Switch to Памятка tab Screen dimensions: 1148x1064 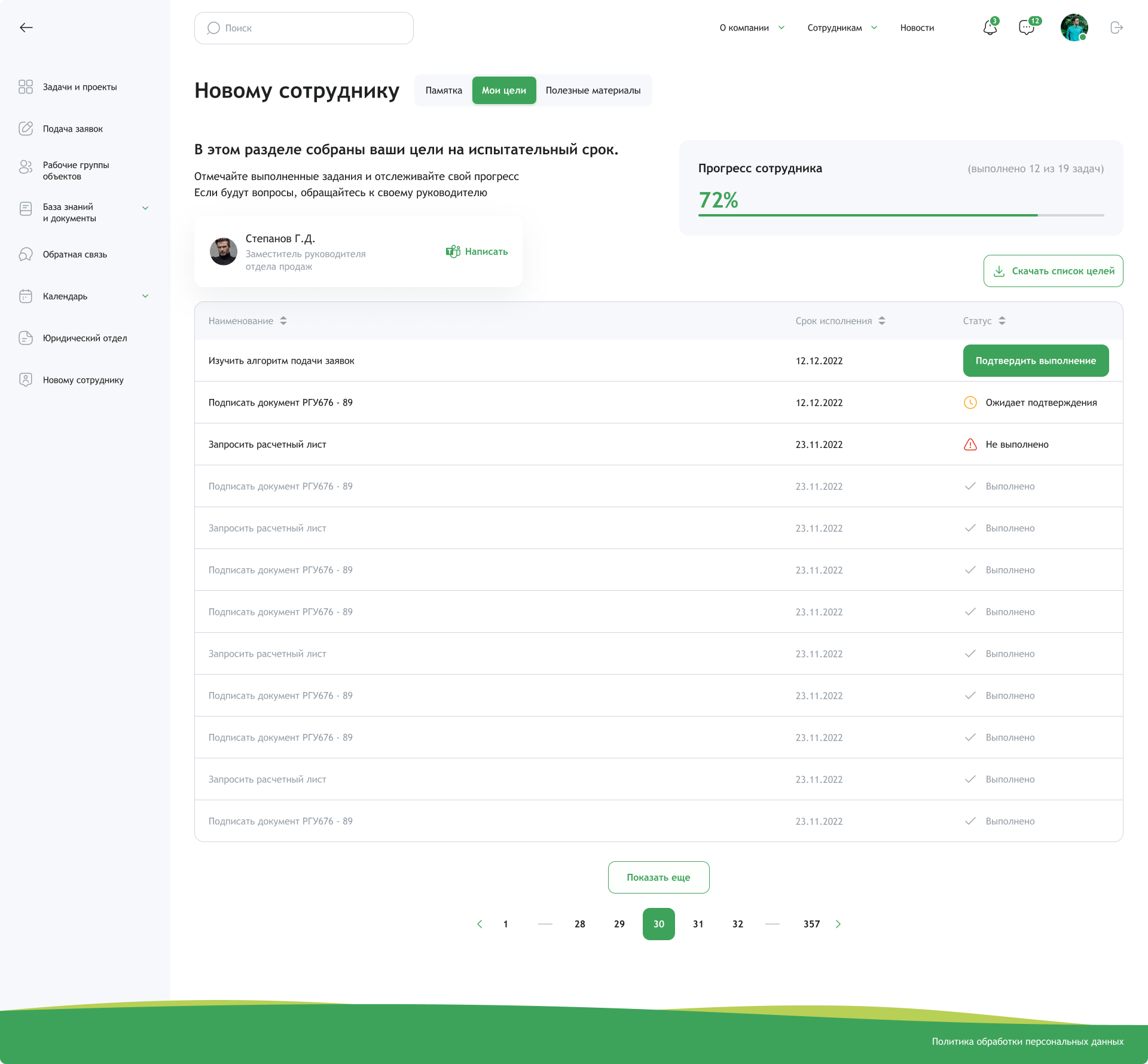444,90
